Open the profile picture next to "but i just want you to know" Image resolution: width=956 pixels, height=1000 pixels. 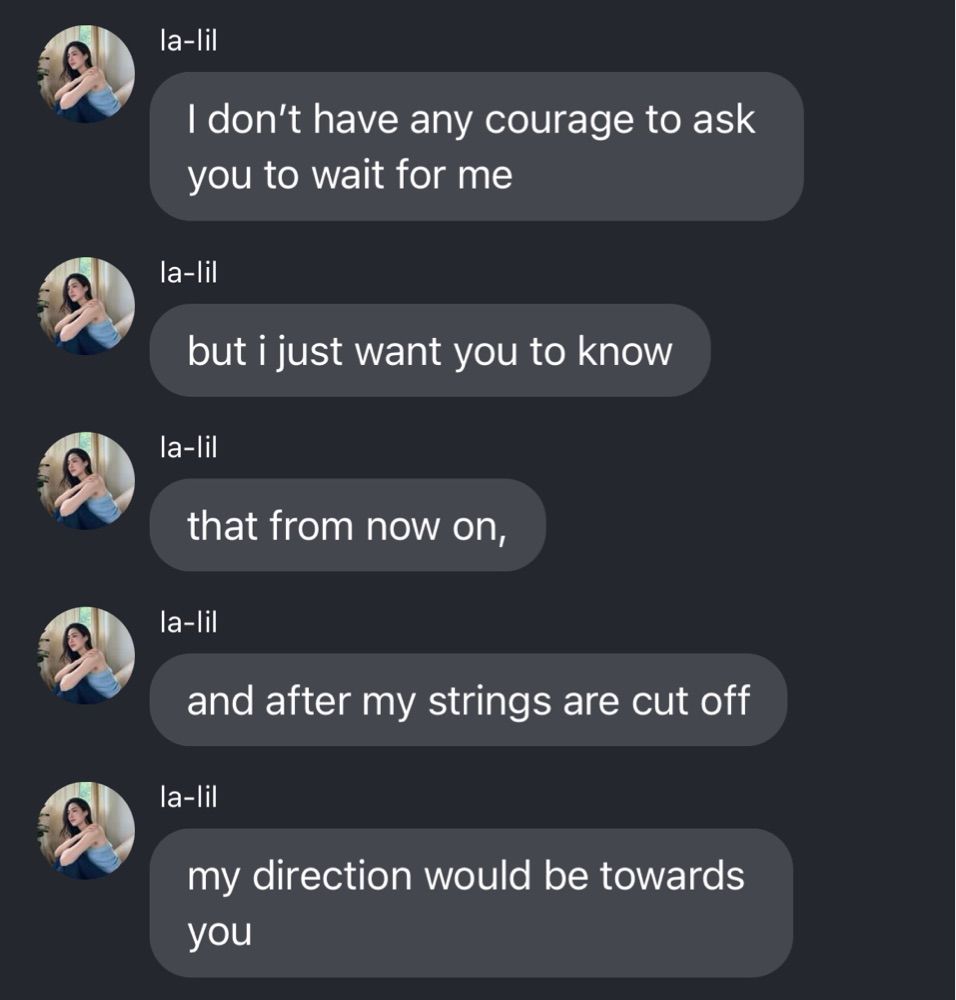click(x=86, y=306)
